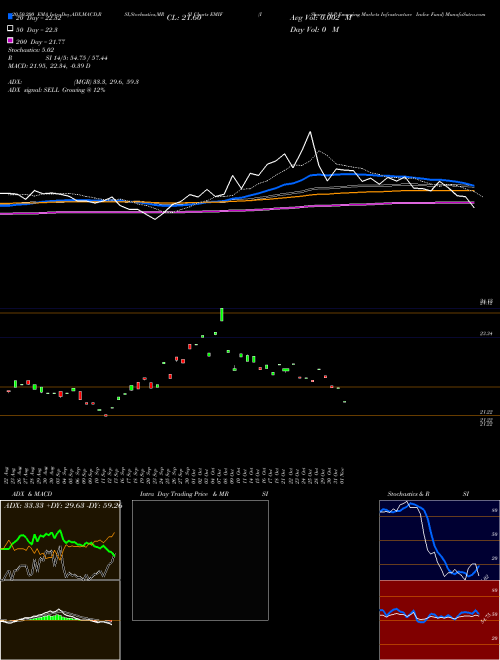Click the 'Stochastics & R' panel title
500x660 pixels.
click(408, 494)
